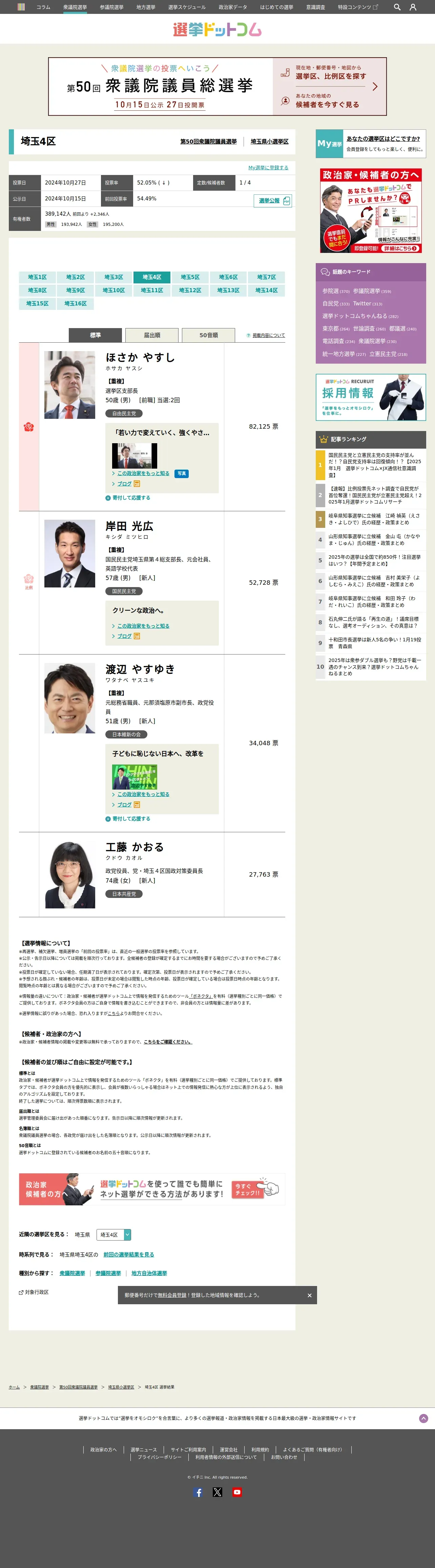435x1568 pixels.
Task: Click the 選挙公報 PDF button
Action: point(272,201)
